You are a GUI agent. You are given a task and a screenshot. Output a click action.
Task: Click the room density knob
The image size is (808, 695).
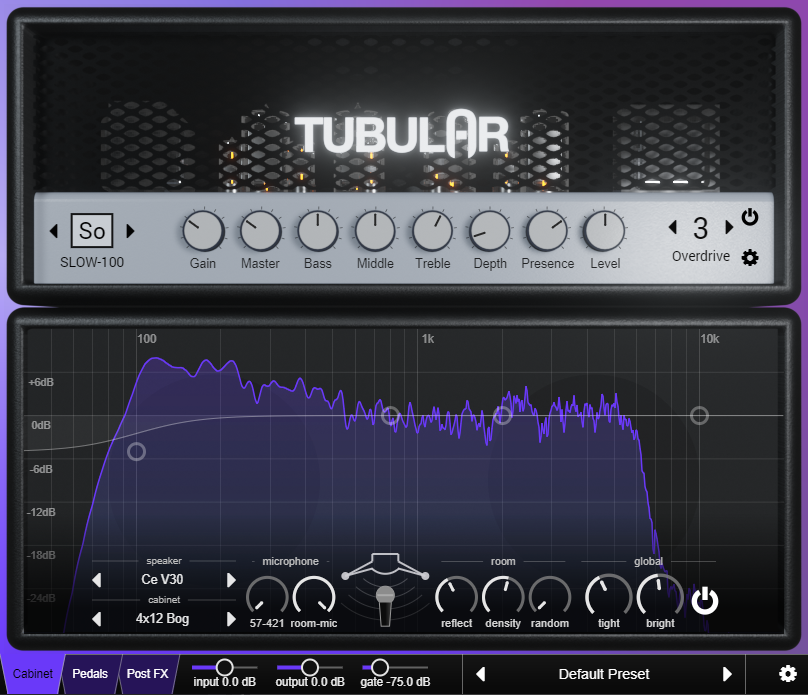(x=503, y=597)
